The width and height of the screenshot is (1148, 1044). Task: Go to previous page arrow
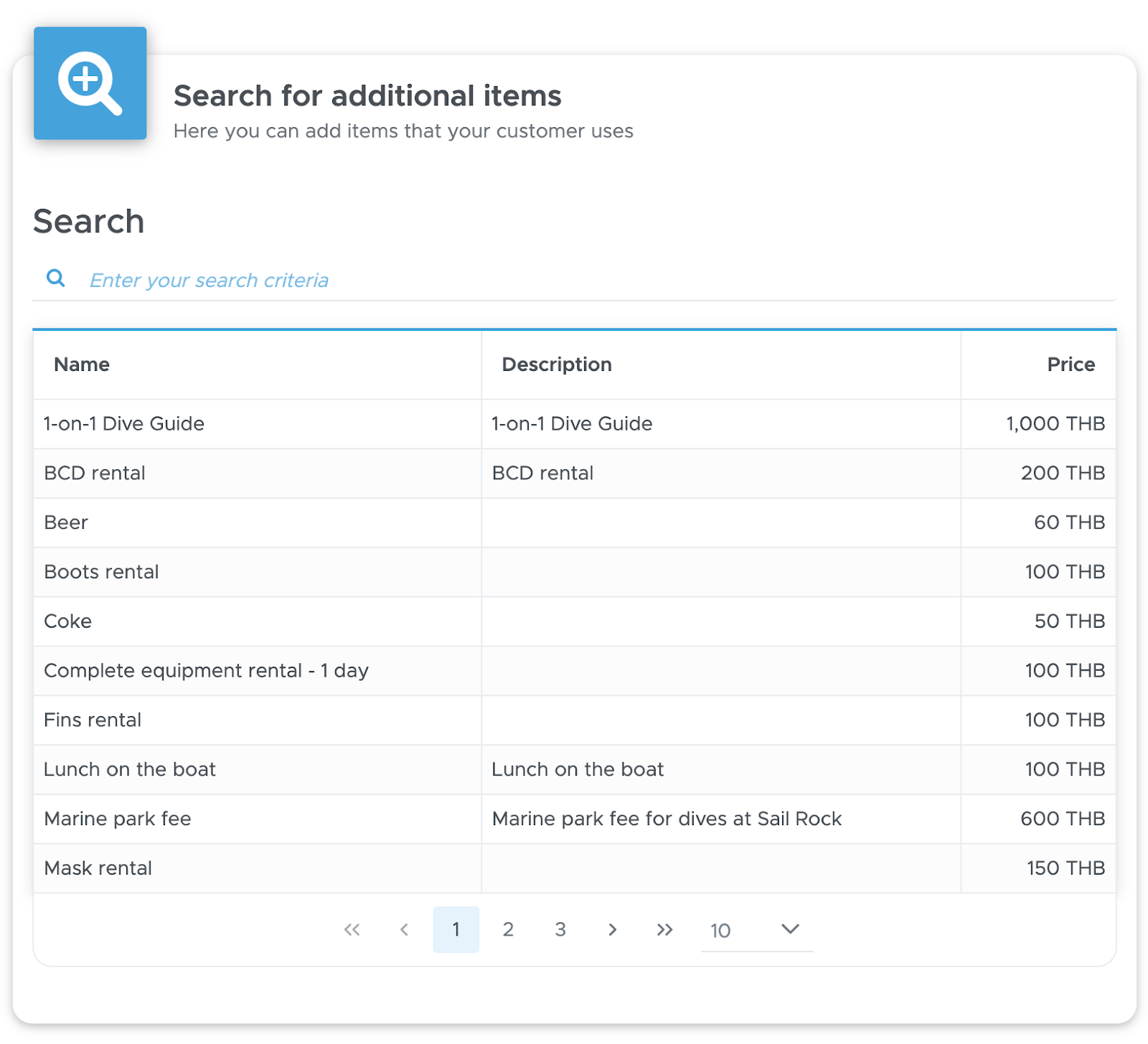(x=404, y=930)
